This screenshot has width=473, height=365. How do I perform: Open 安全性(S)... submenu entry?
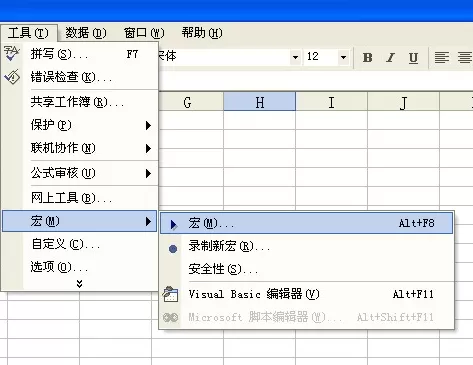coord(306,269)
